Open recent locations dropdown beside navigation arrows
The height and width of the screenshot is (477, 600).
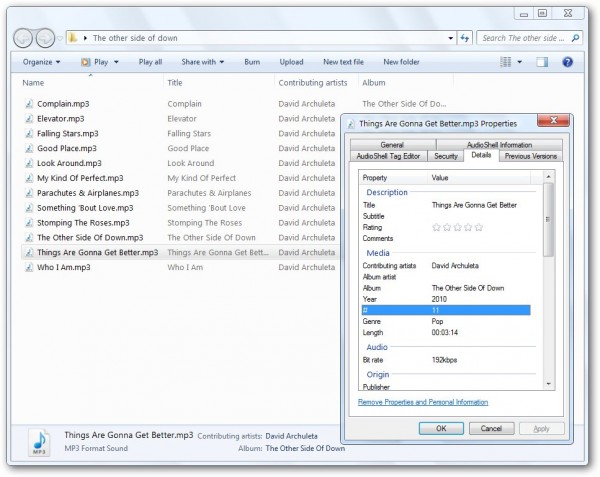60,38
